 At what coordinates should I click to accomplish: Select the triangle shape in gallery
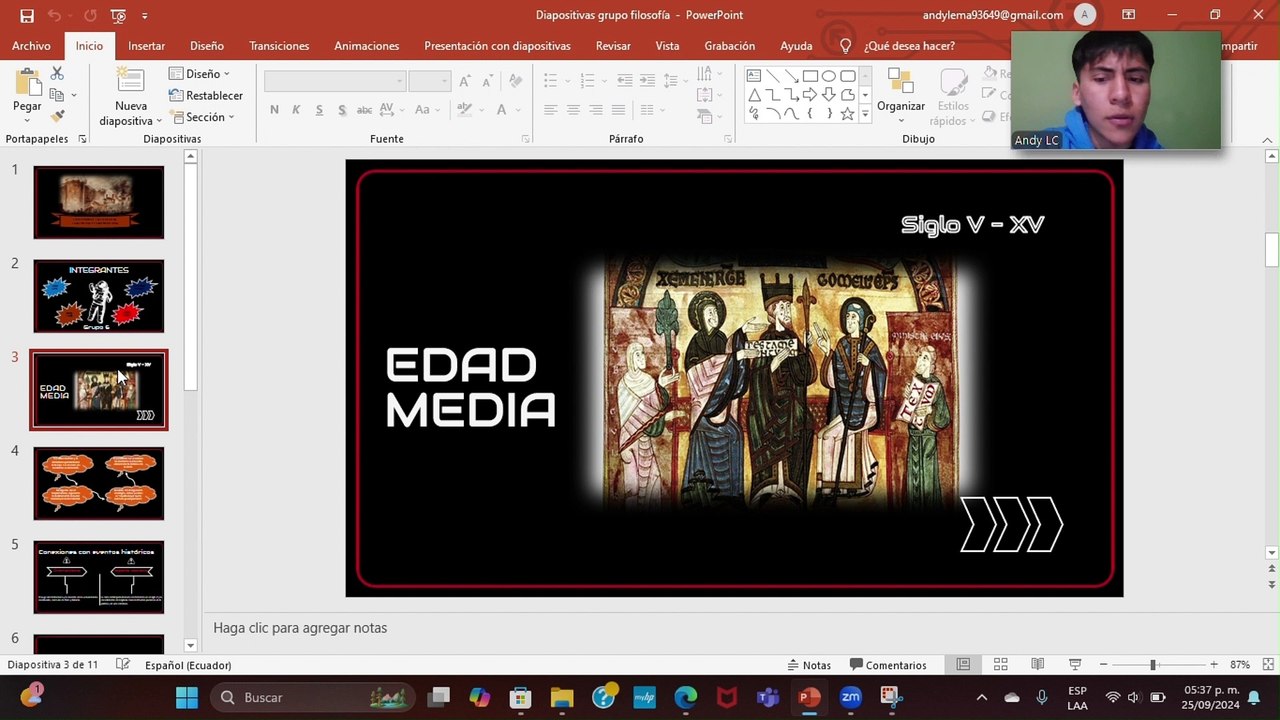pyautogui.click(x=754, y=95)
